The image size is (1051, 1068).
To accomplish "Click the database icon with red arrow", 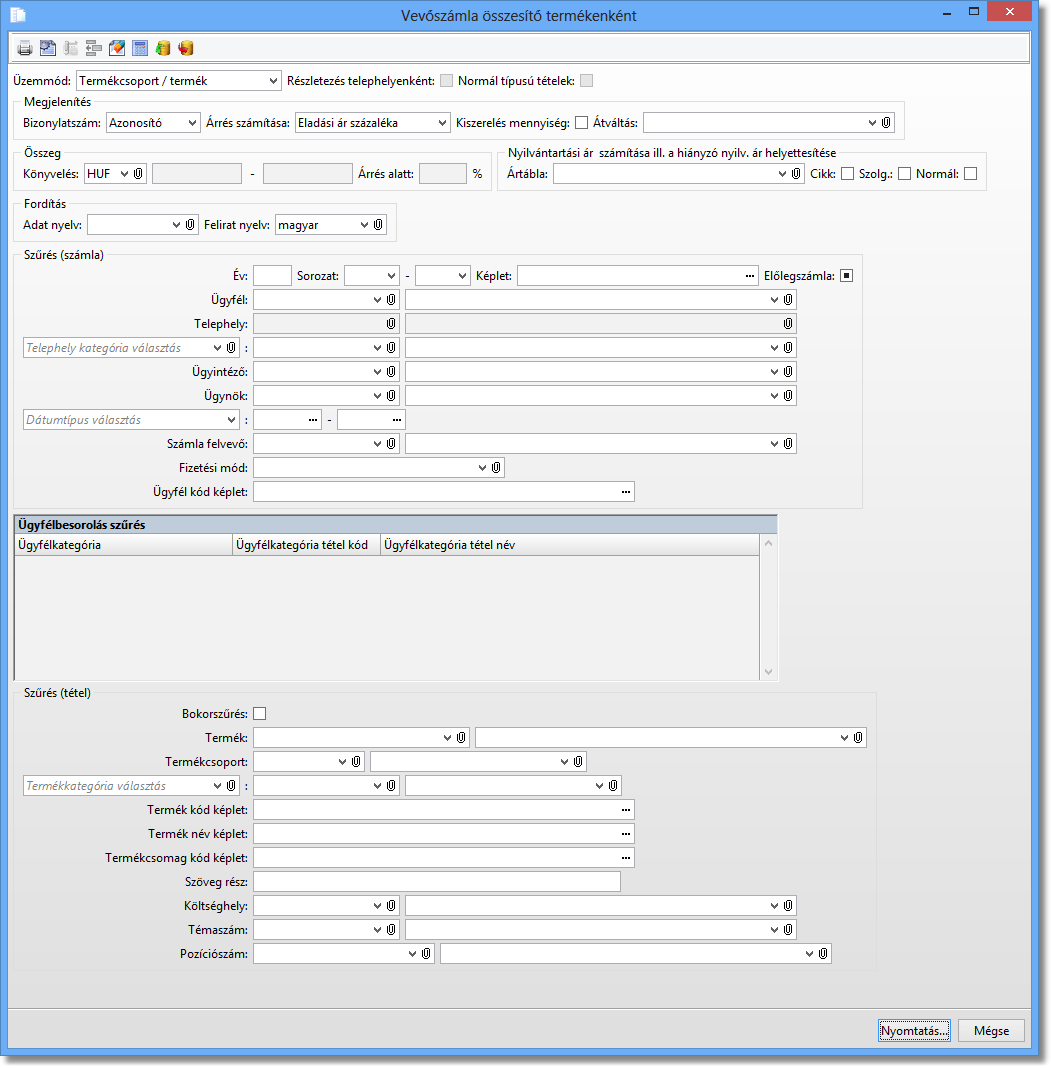I will 186,48.
